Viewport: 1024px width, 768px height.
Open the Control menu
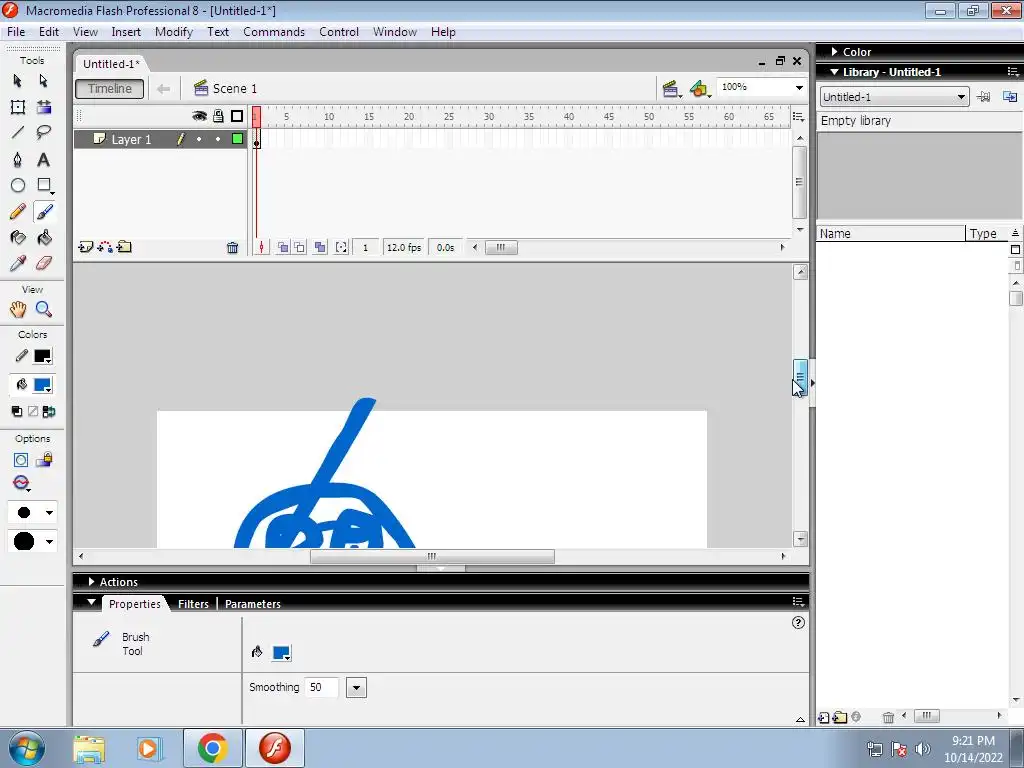point(339,32)
